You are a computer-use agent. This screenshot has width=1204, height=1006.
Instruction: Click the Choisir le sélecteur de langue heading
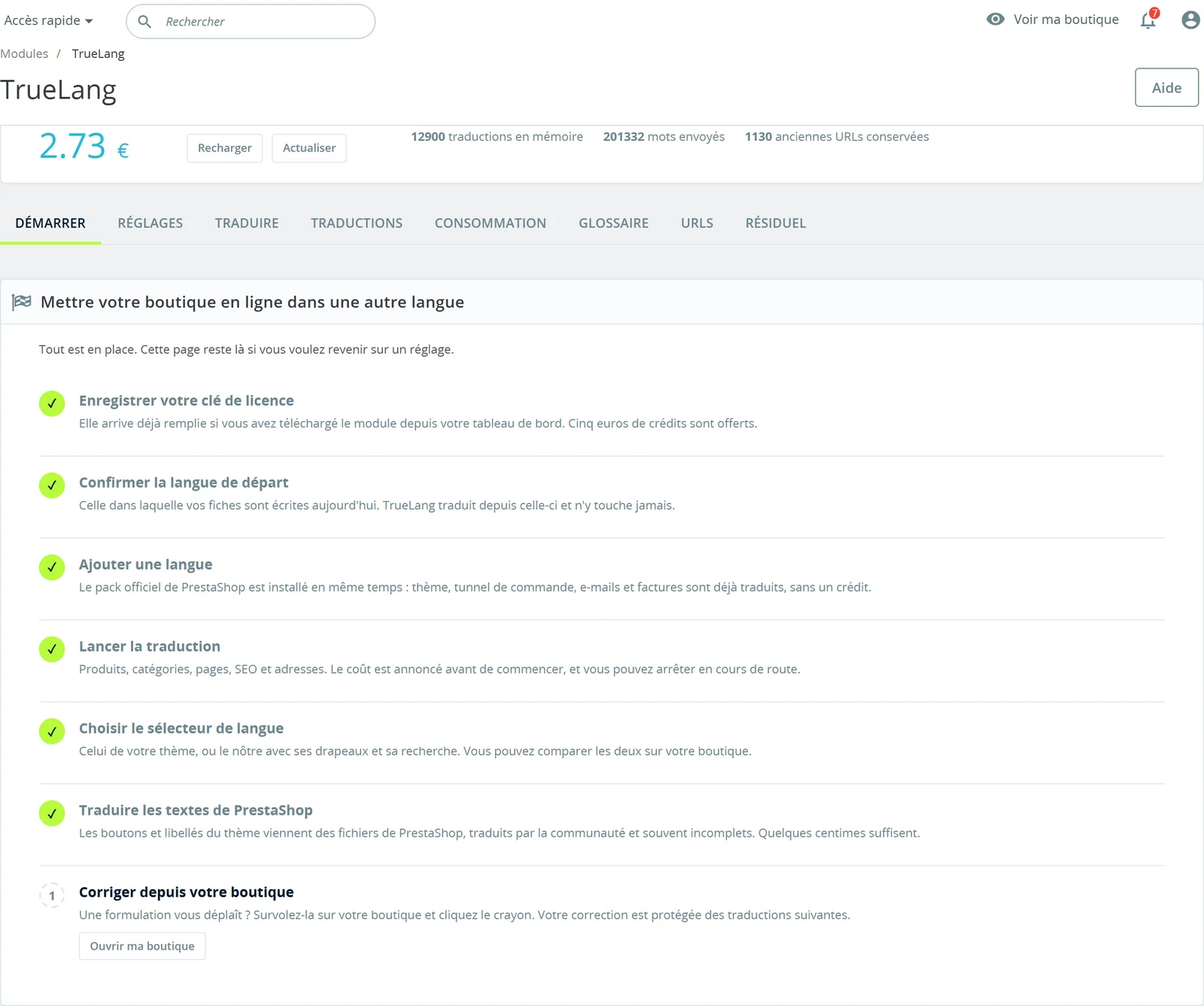click(x=181, y=728)
